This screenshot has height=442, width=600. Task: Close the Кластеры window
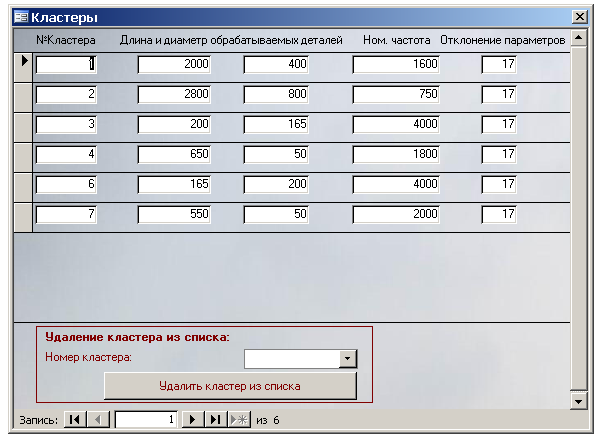[580, 16]
